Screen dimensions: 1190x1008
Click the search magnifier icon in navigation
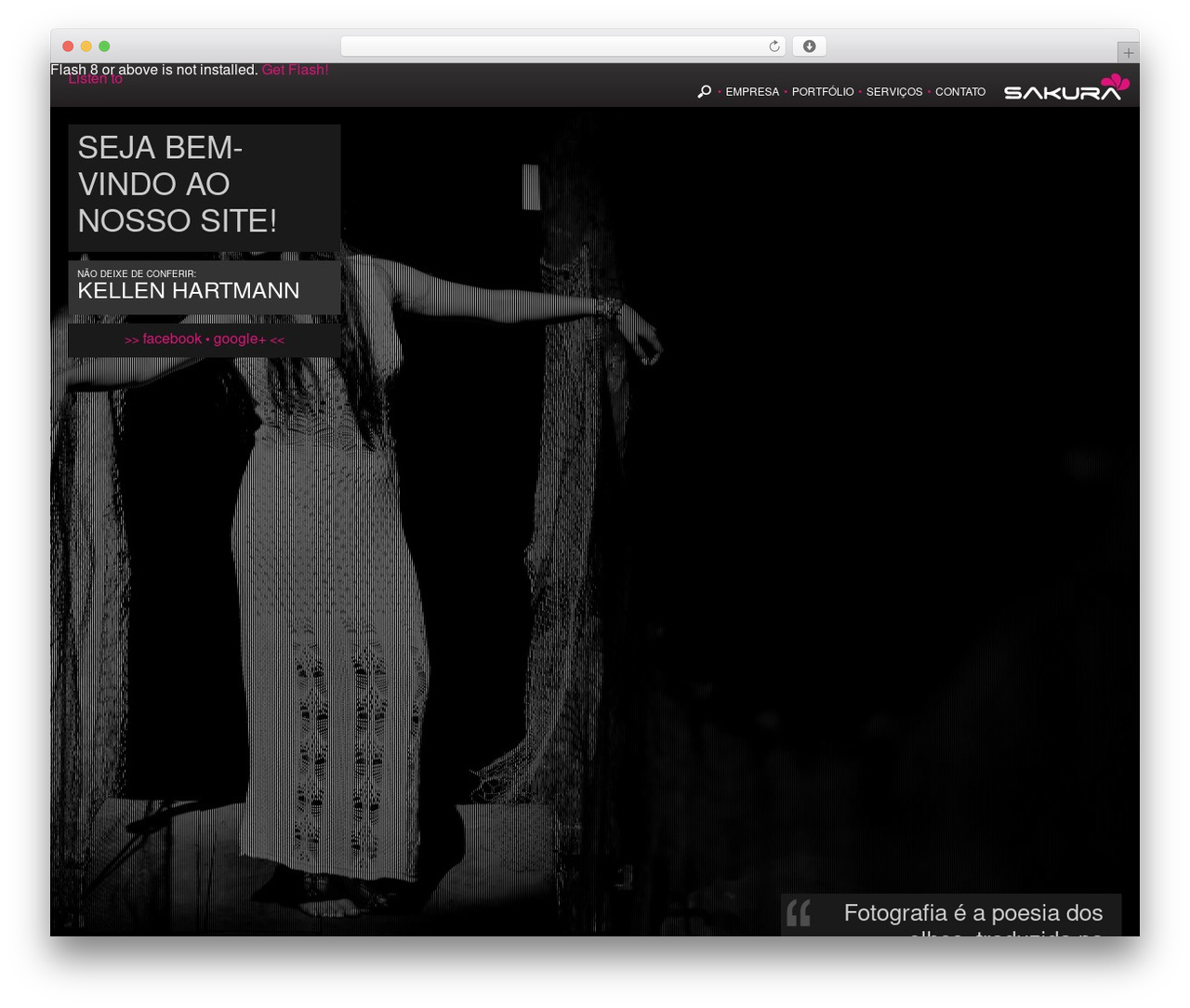[705, 91]
